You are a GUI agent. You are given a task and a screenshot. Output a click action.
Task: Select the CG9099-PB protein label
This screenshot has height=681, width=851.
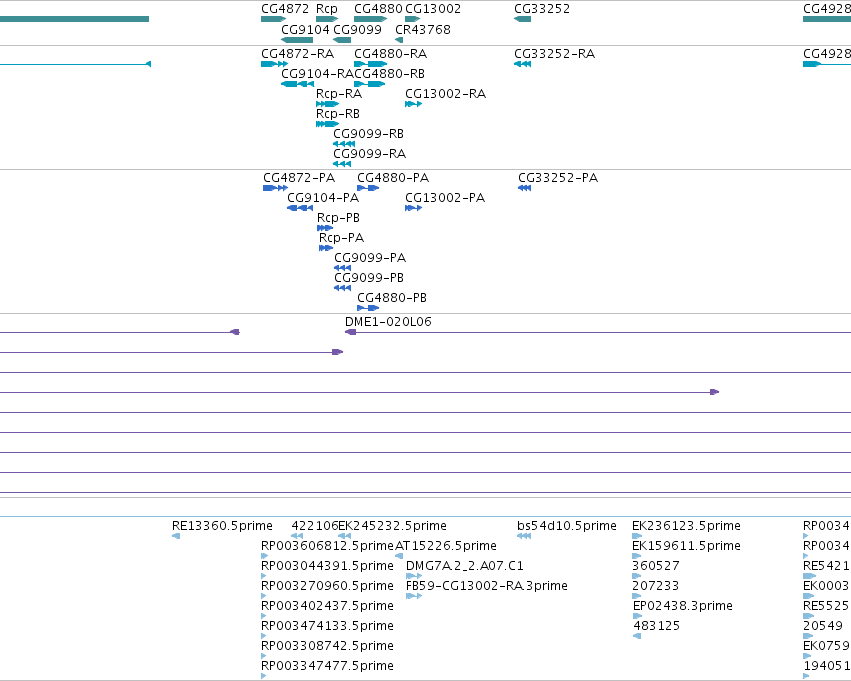coord(369,278)
